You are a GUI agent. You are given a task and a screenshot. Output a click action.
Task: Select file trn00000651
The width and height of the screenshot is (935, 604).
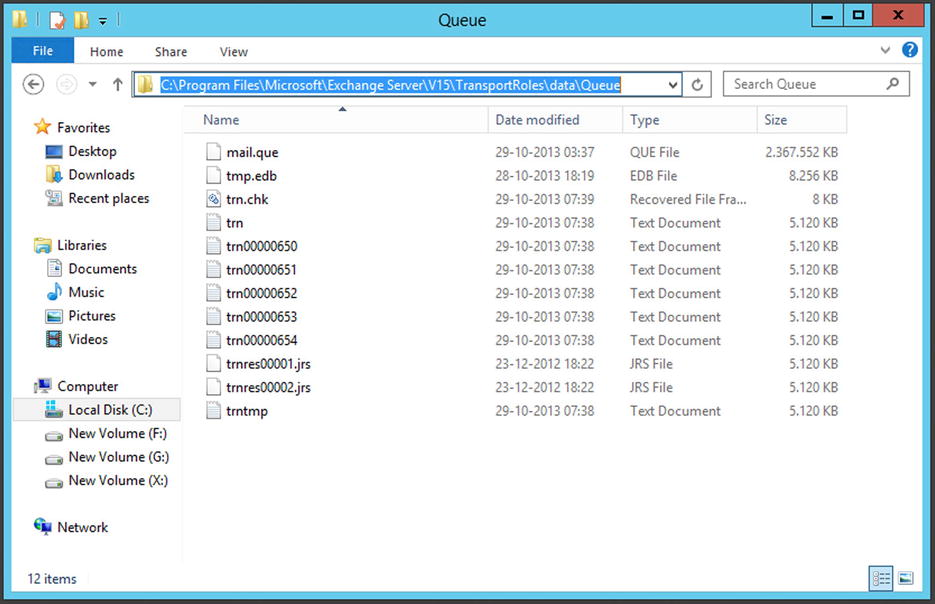pos(261,270)
